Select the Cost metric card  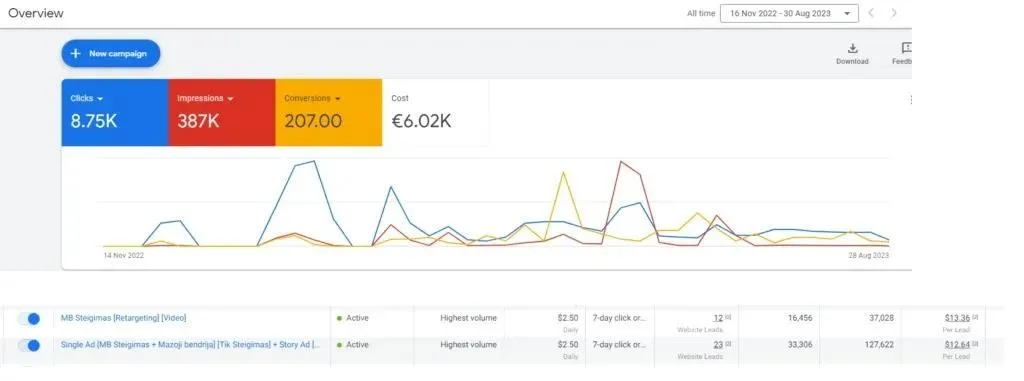(435, 112)
